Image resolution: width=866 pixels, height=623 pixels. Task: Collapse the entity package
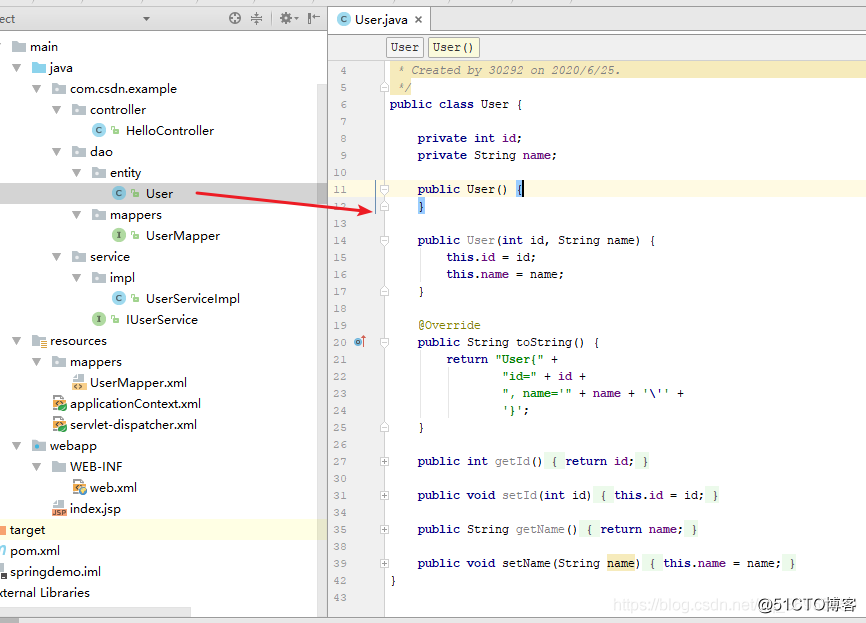click(77, 173)
